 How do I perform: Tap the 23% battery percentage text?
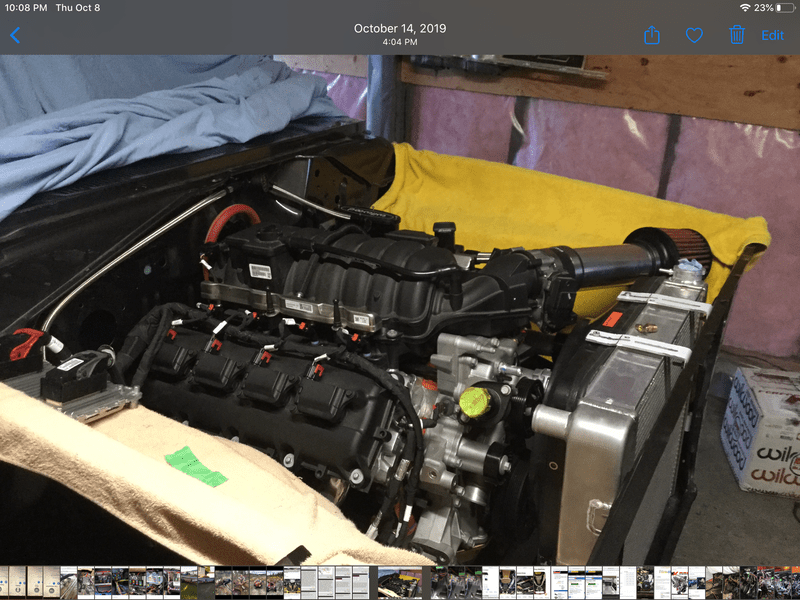(763, 8)
